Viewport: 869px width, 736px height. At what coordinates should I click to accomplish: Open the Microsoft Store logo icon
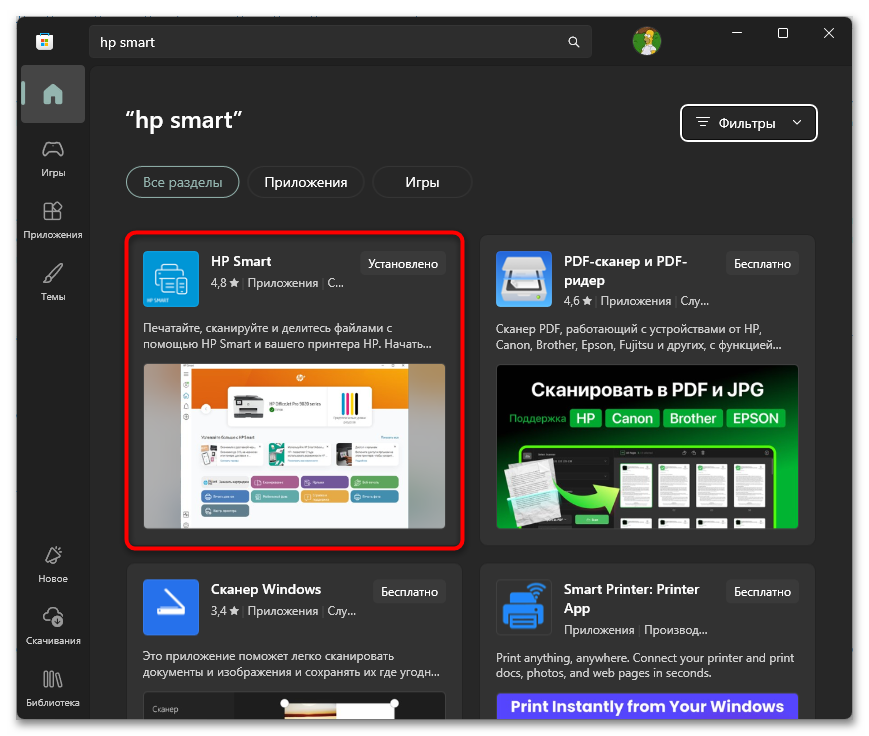point(44,42)
